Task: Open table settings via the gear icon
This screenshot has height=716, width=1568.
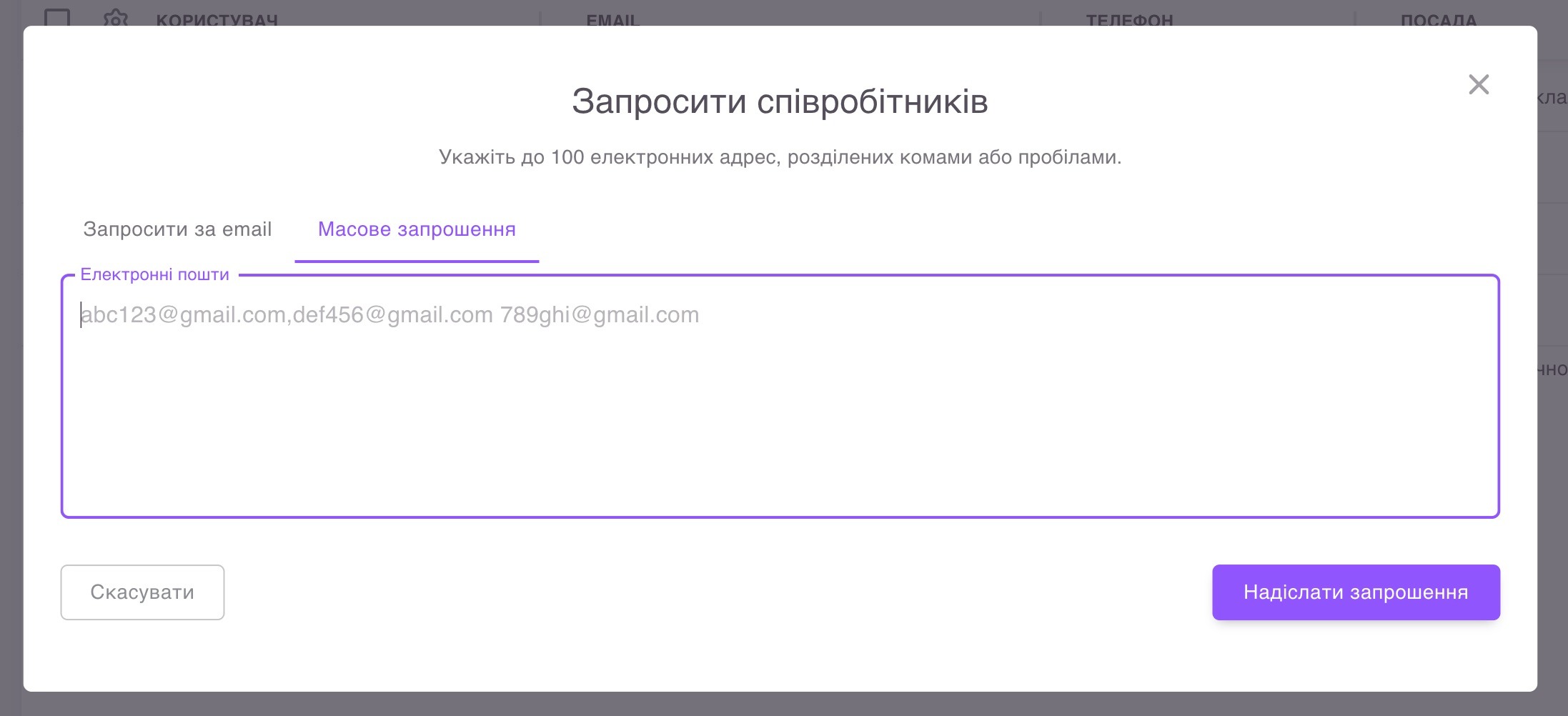Action: click(115, 17)
